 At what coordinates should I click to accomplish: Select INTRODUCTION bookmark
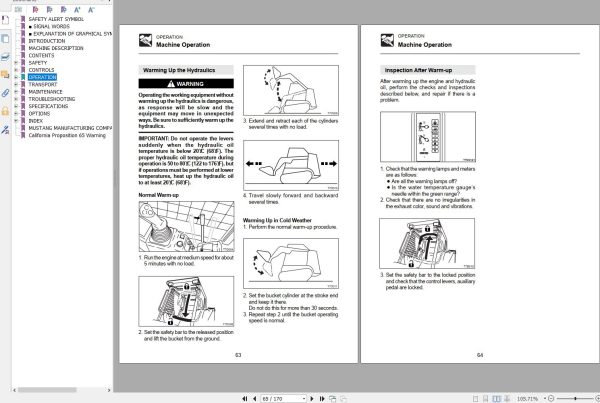[47, 41]
